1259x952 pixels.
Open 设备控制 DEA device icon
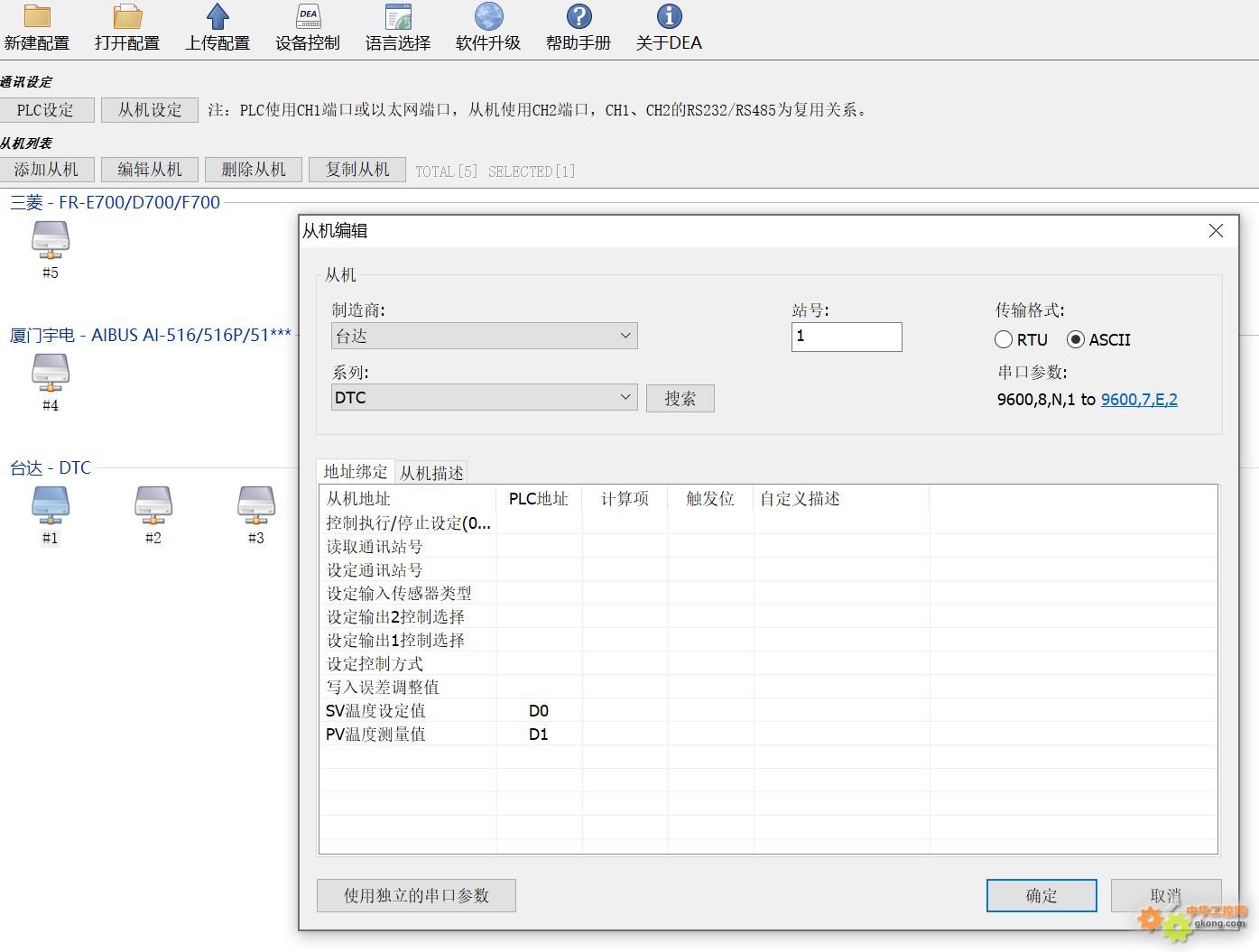(308, 16)
